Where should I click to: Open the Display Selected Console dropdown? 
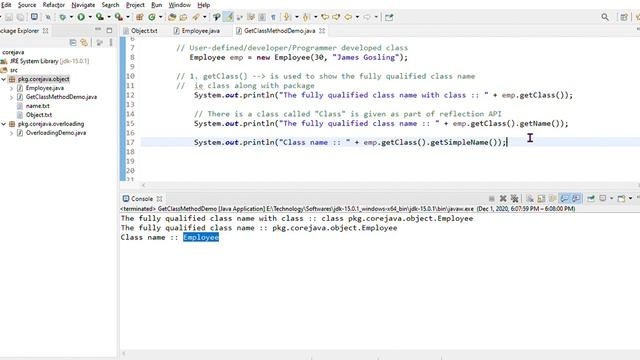click(x=611, y=198)
